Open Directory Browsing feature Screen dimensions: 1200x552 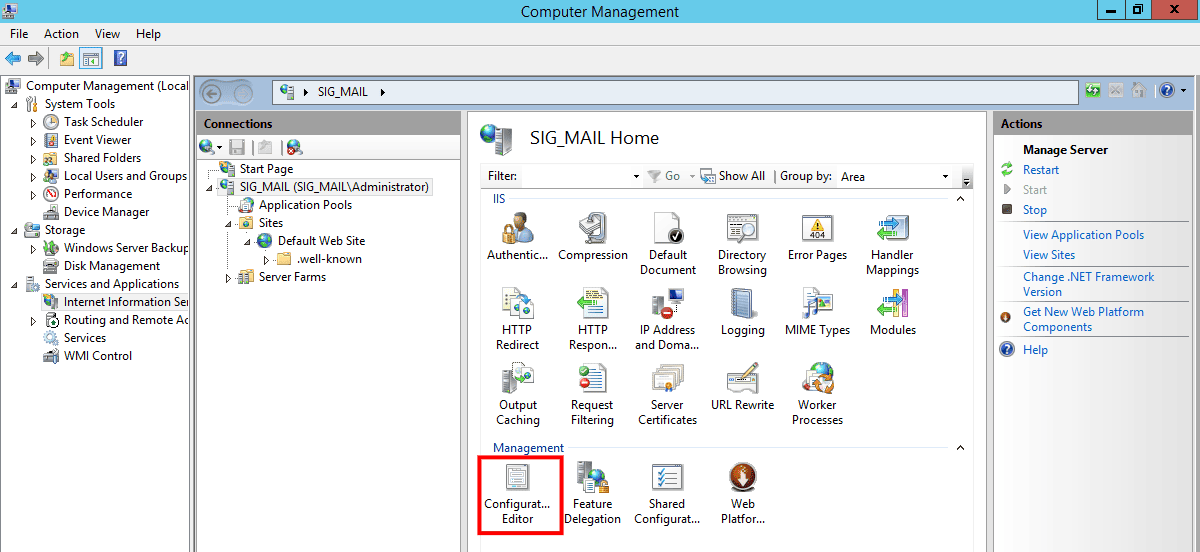pyautogui.click(x=742, y=244)
